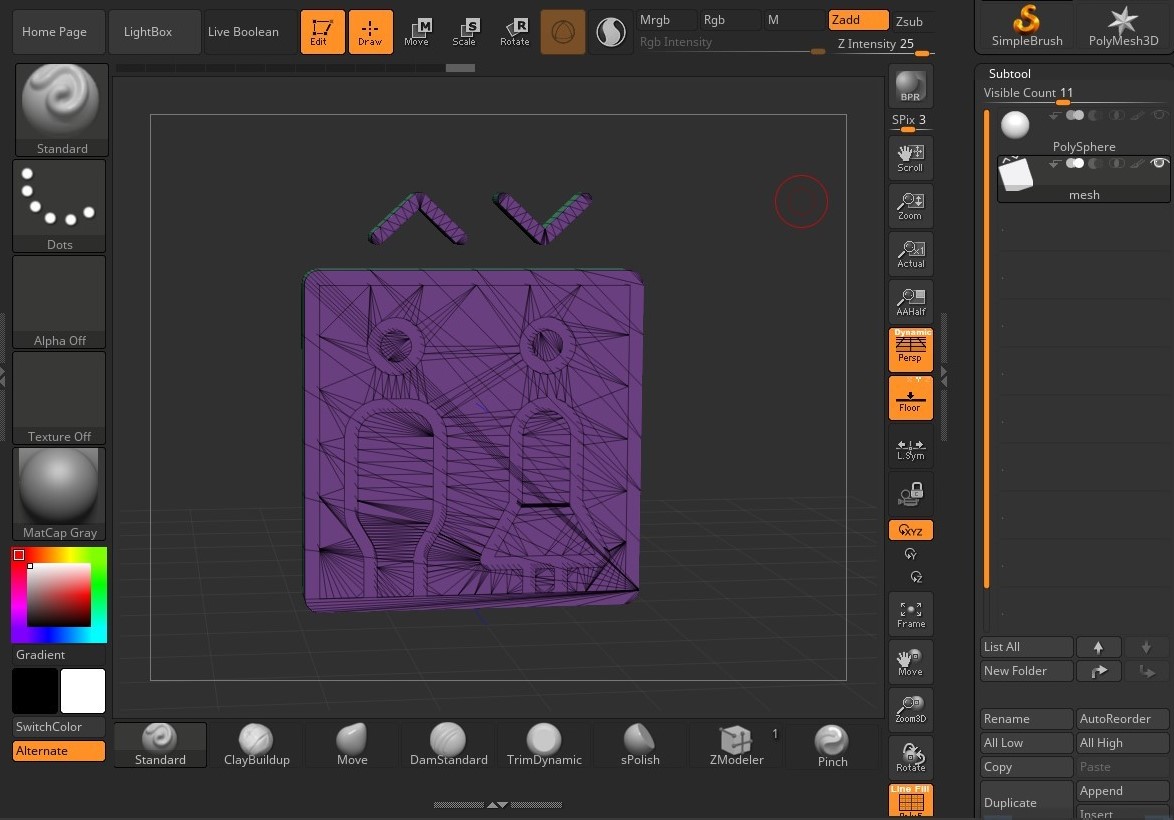
Task: Enable M material channel
Action: [x=793, y=20]
